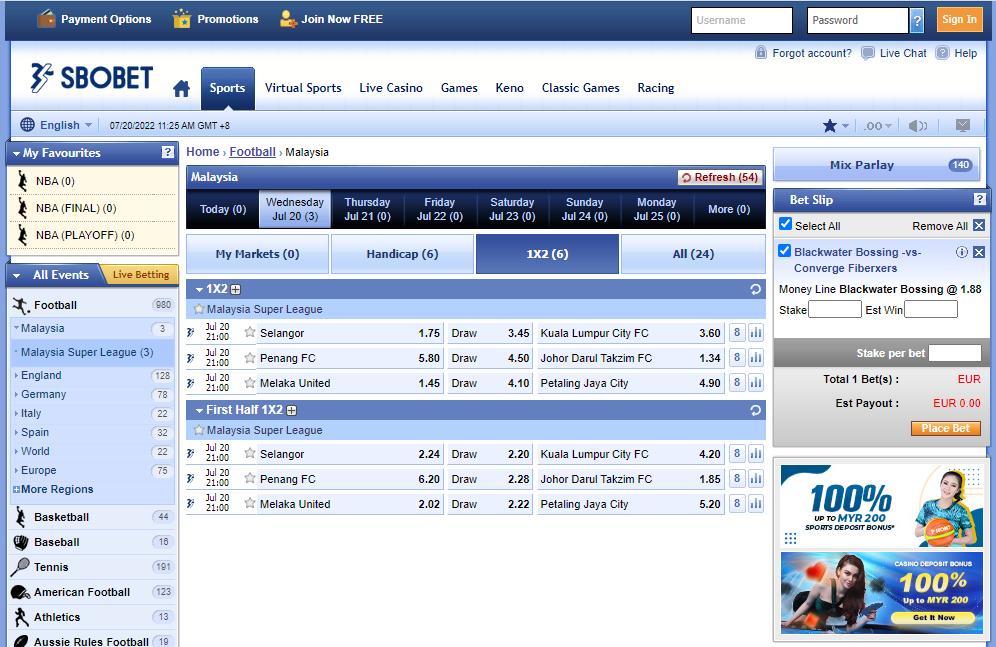Click the sound speaker icon

coord(917,126)
